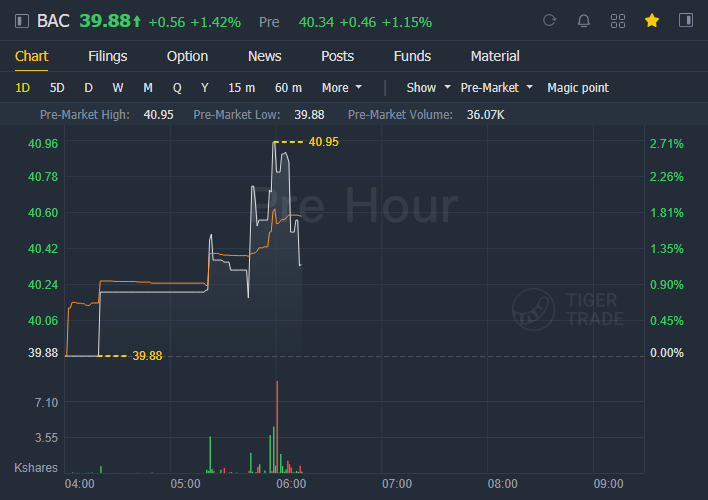
Task: Open the Show dropdown
Action: point(429,88)
